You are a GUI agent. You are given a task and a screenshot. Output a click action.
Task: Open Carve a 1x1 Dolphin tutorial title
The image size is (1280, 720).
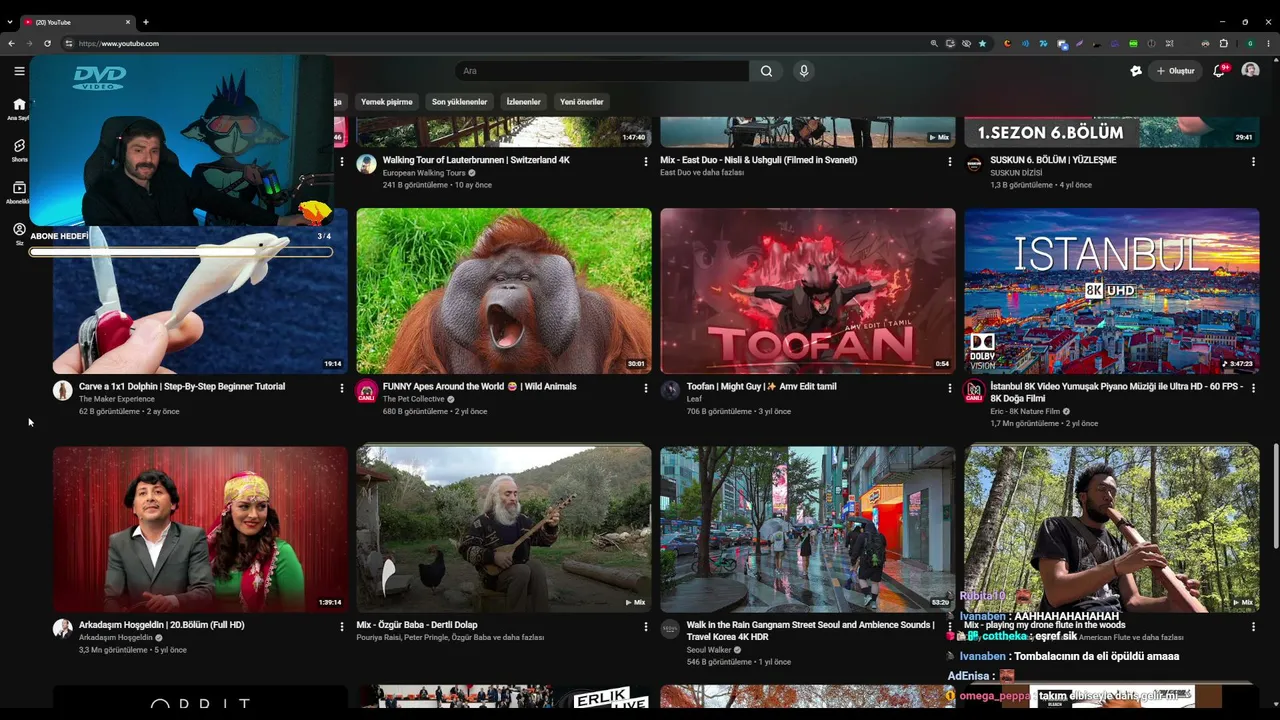click(x=182, y=387)
